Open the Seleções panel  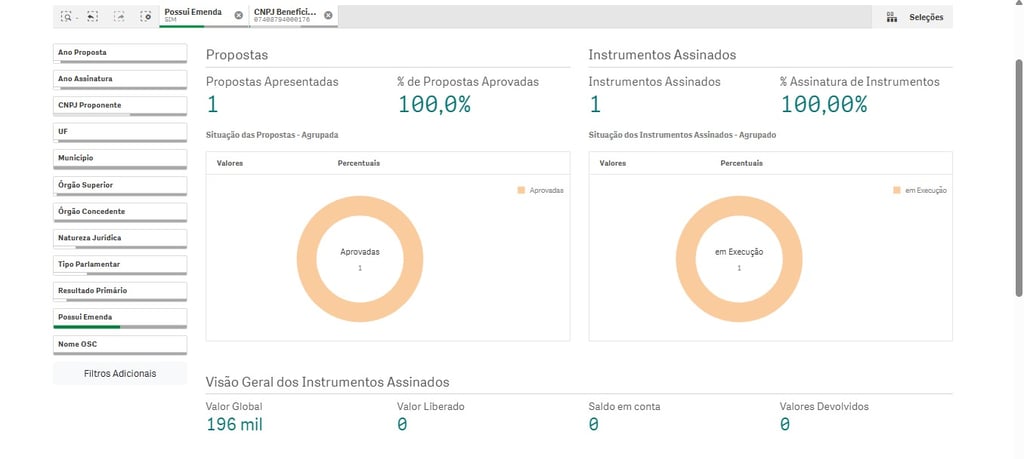point(912,17)
